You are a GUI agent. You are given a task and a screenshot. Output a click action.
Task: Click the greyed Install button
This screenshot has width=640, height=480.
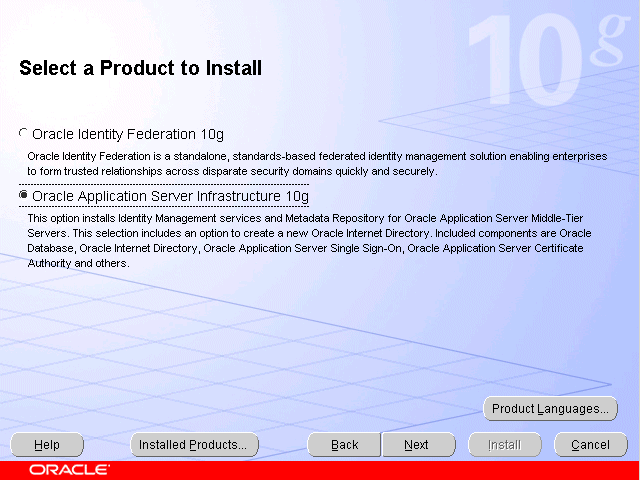point(504,444)
